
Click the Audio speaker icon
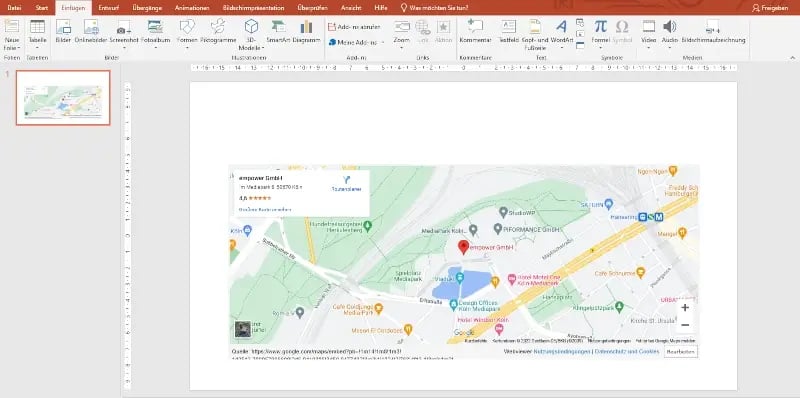(x=669, y=27)
